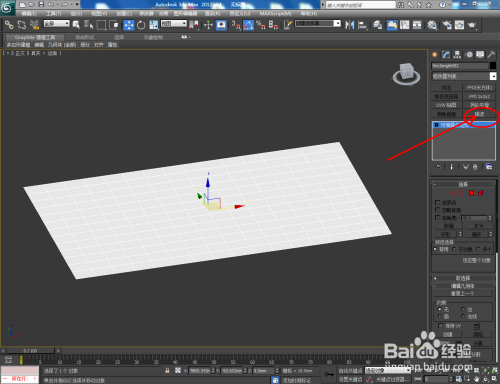The height and width of the screenshot is (384, 500).
Task: Click the Mirror tool icon
Action: coord(350,25)
